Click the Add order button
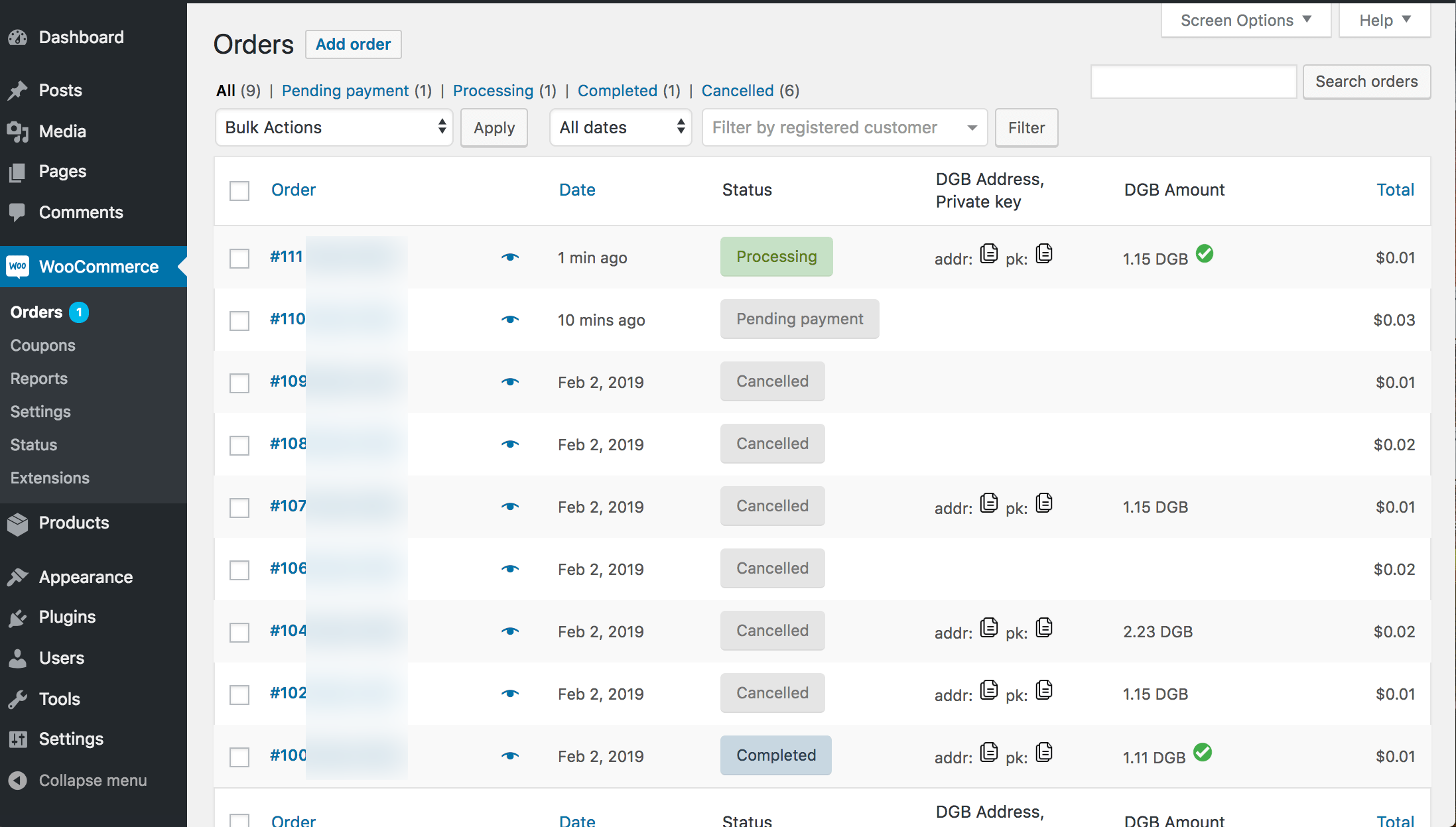The image size is (1456, 827). pos(353,43)
